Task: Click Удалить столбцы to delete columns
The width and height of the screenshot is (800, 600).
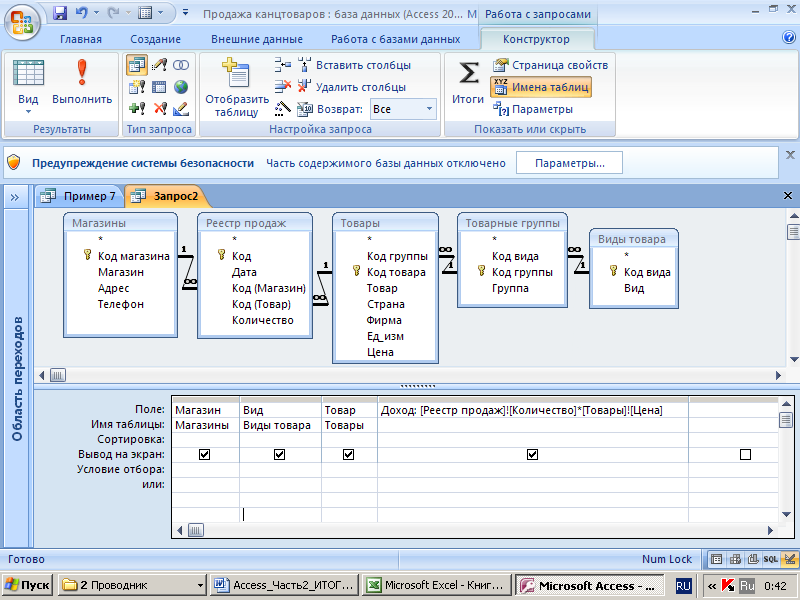Action: point(352,87)
